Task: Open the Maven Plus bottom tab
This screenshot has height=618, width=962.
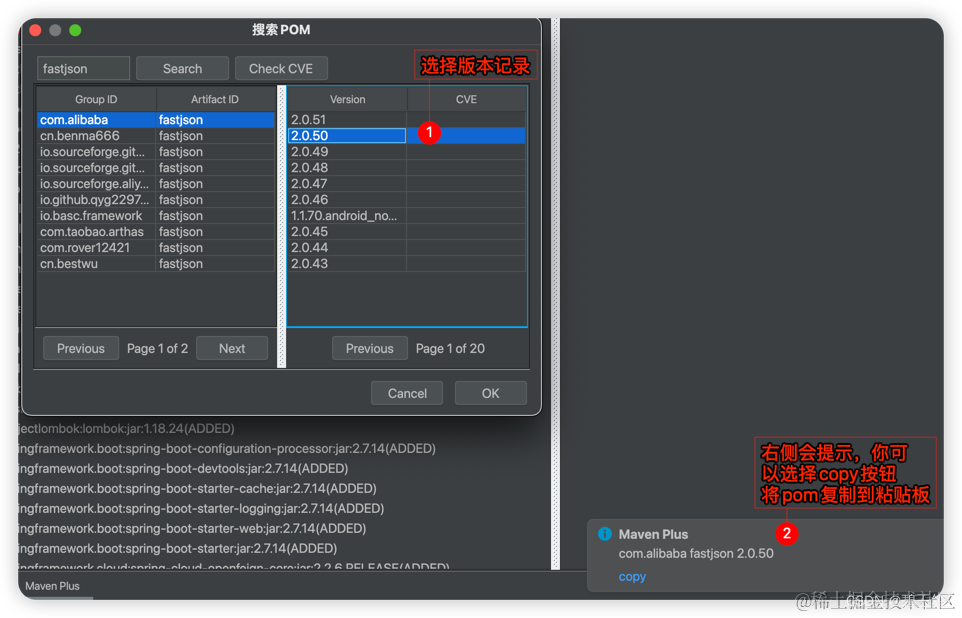Action: point(52,586)
